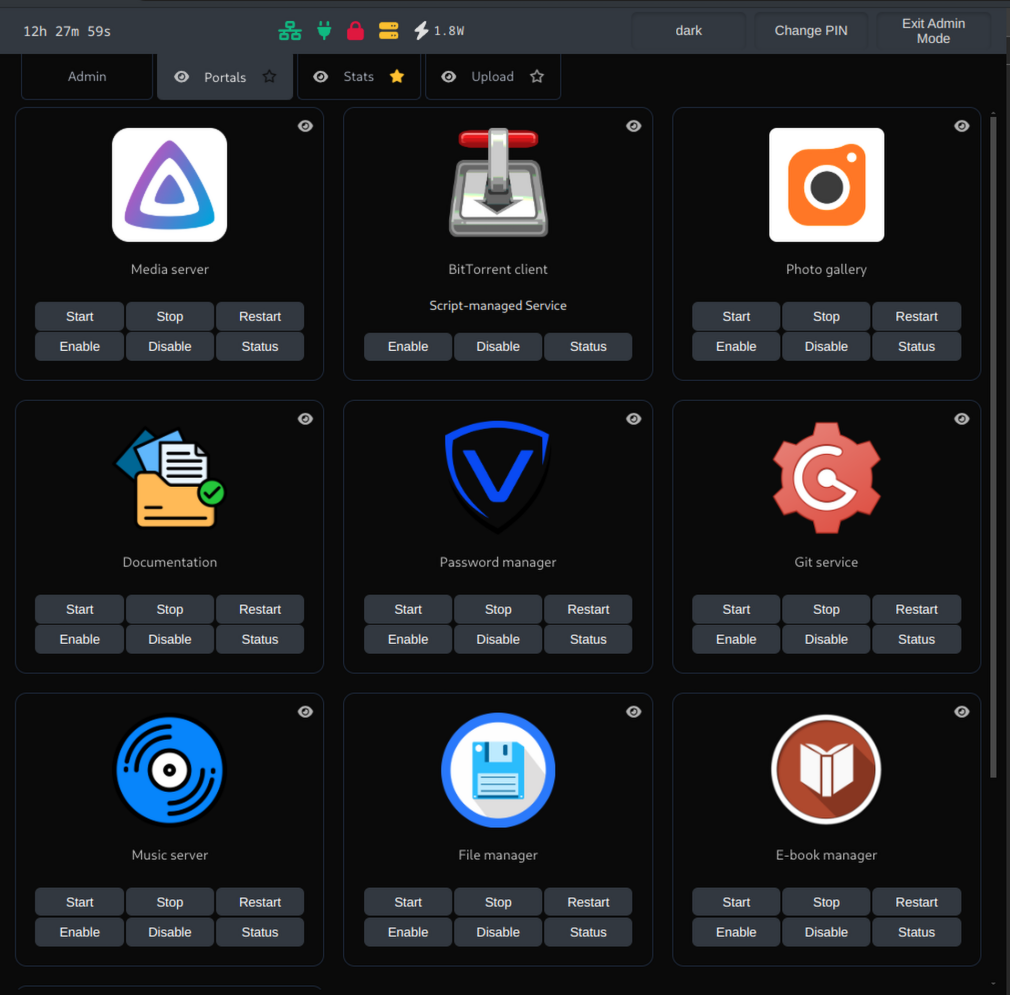Screen dimensions: 1010x995
Task: Start the Documentation service
Action: pos(79,609)
